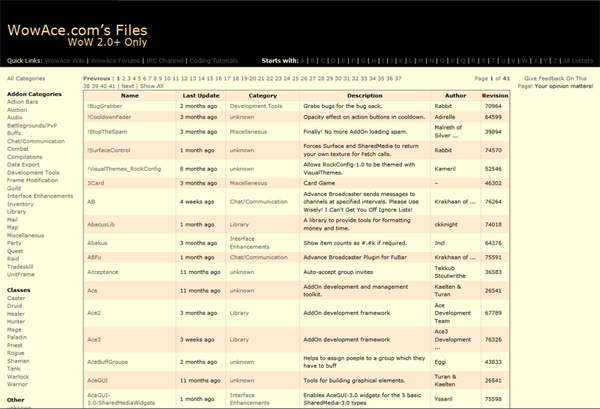The height and width of the screenshot is (409, 600).
Task: Open the WowAce Wiki quick link
Action: coord(64,61)
